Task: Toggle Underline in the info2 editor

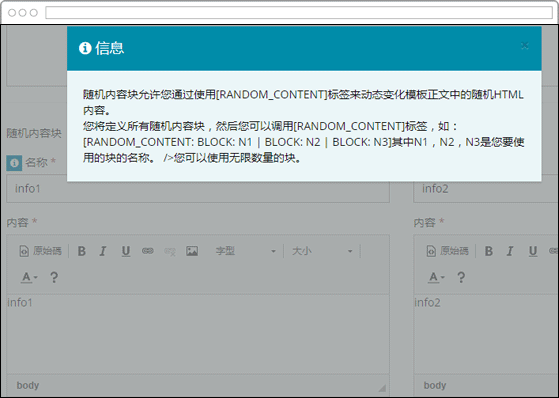Action: point(533,251)
